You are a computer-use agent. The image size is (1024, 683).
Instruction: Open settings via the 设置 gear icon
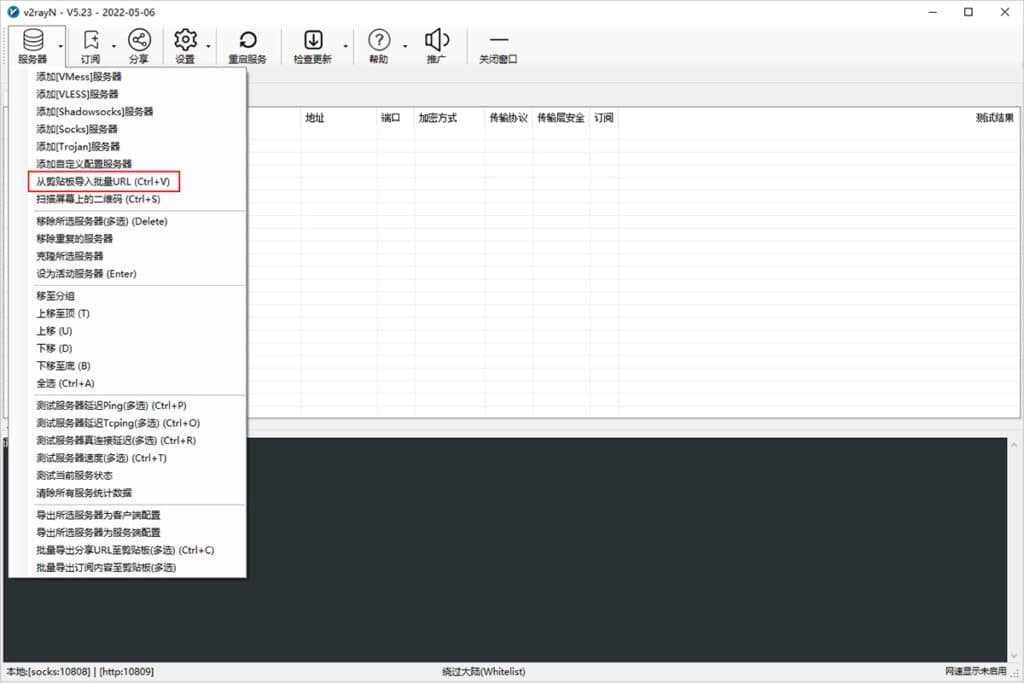click(x=186, y=41)
